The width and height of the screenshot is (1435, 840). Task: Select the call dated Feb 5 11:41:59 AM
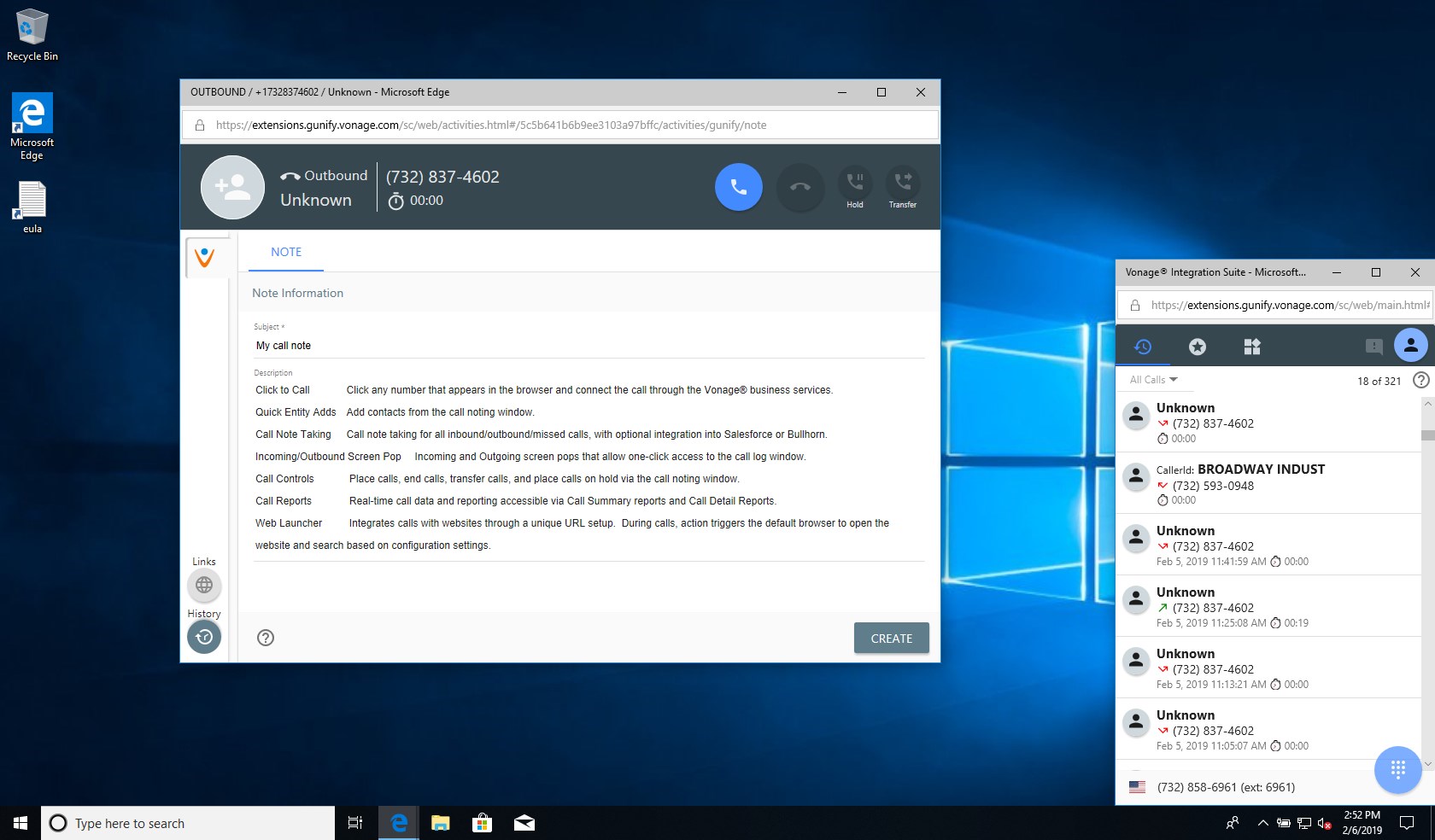click(1268, 545)
